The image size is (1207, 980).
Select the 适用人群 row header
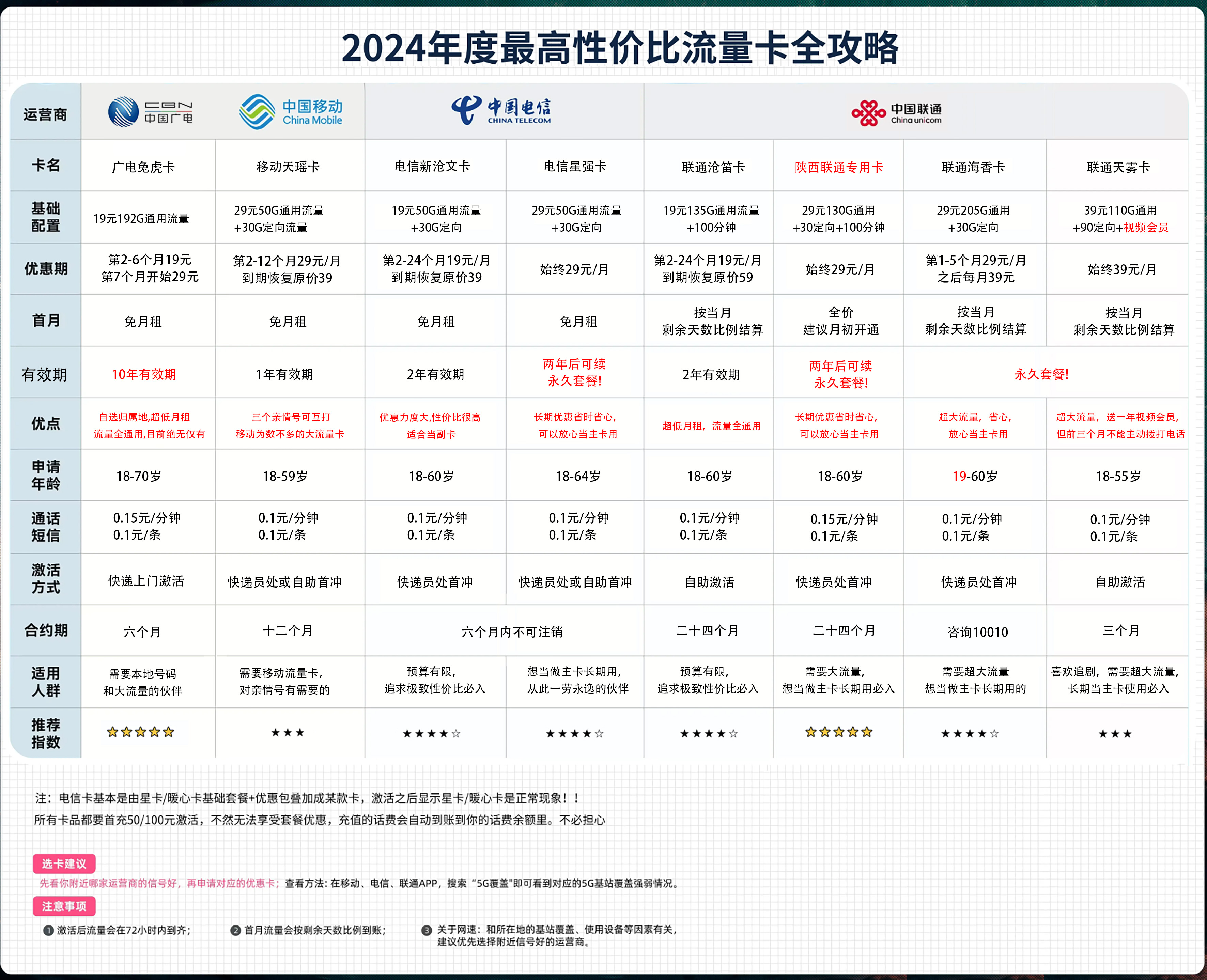point(46,682)
